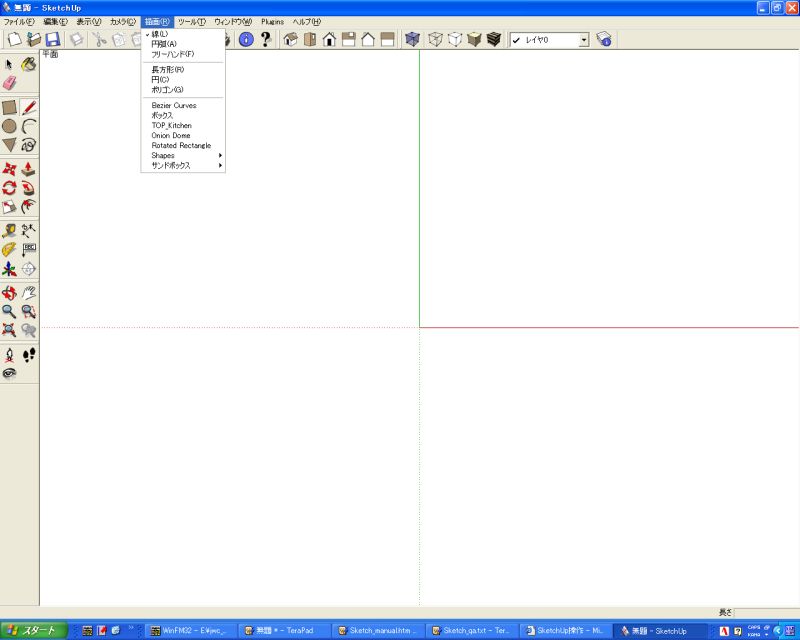Screen dimensions: 800x640
Task: Click the Position Camera tool
Action: [x=9, y=355]
